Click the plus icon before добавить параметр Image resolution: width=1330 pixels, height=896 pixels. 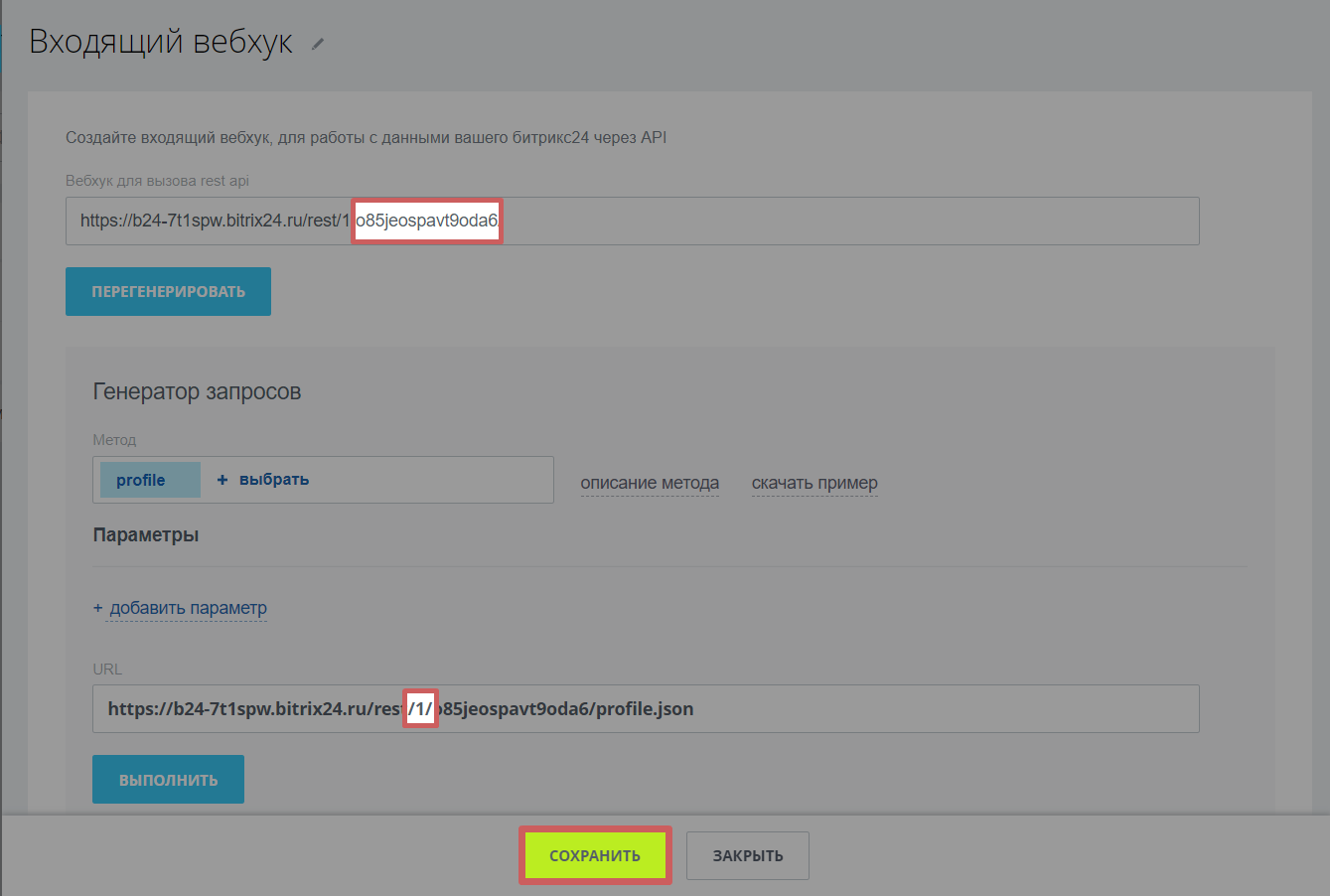(97, 608)
